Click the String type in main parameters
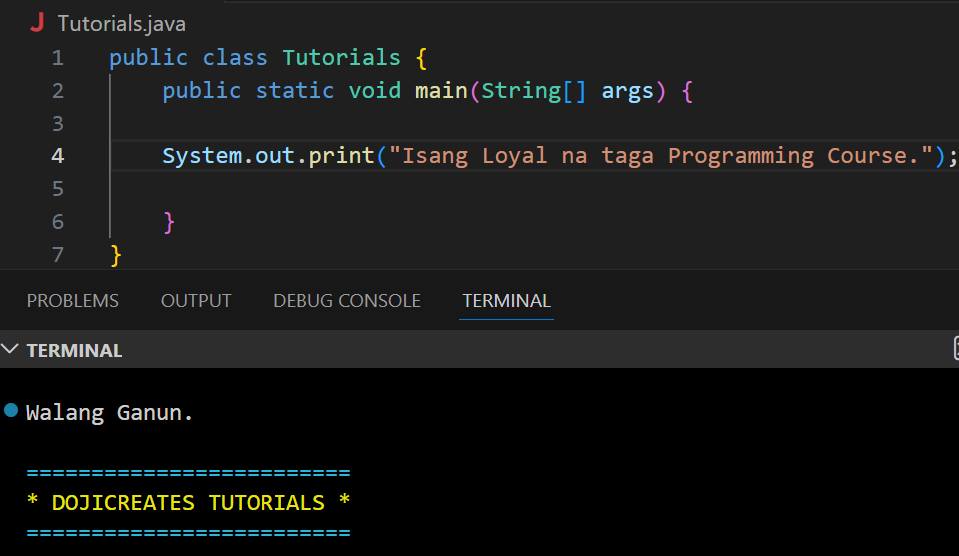The image size is (959, 556). (x=521, y=91)
